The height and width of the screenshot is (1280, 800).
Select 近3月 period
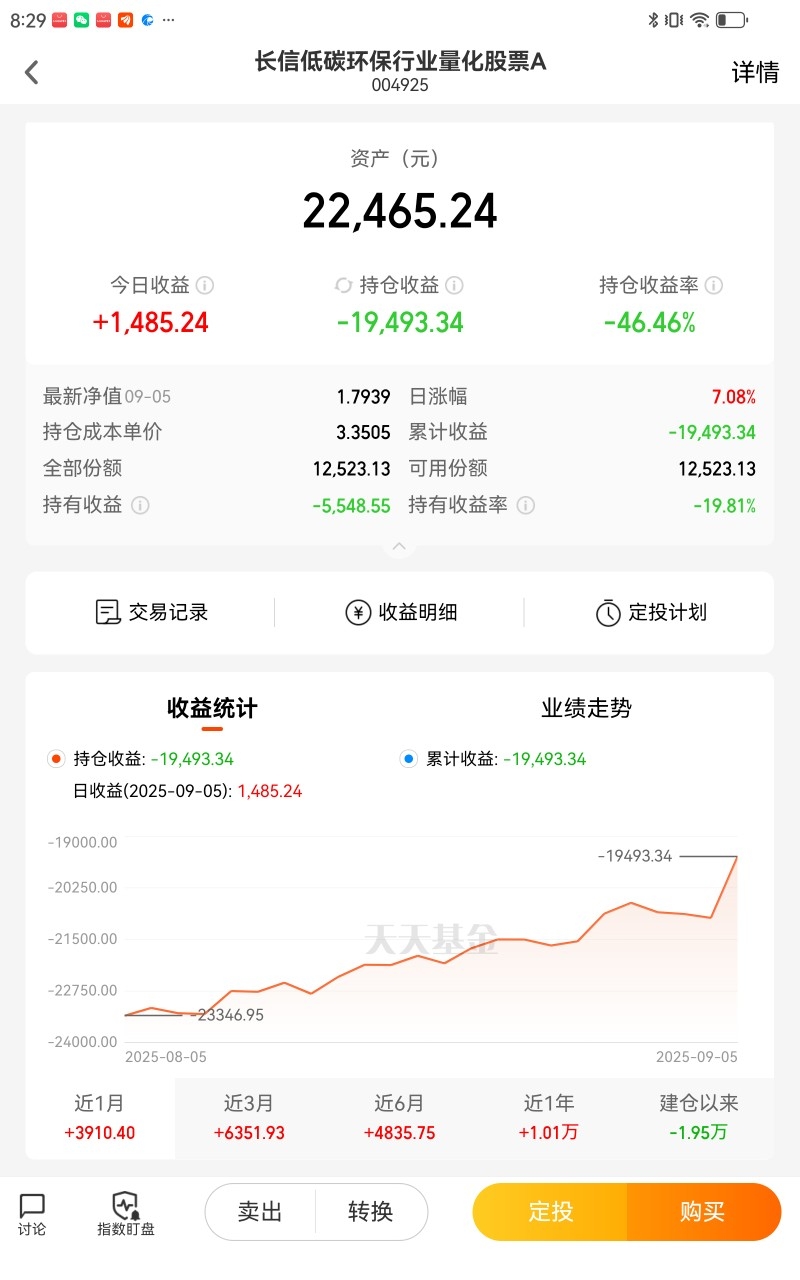pos(250,1117)
